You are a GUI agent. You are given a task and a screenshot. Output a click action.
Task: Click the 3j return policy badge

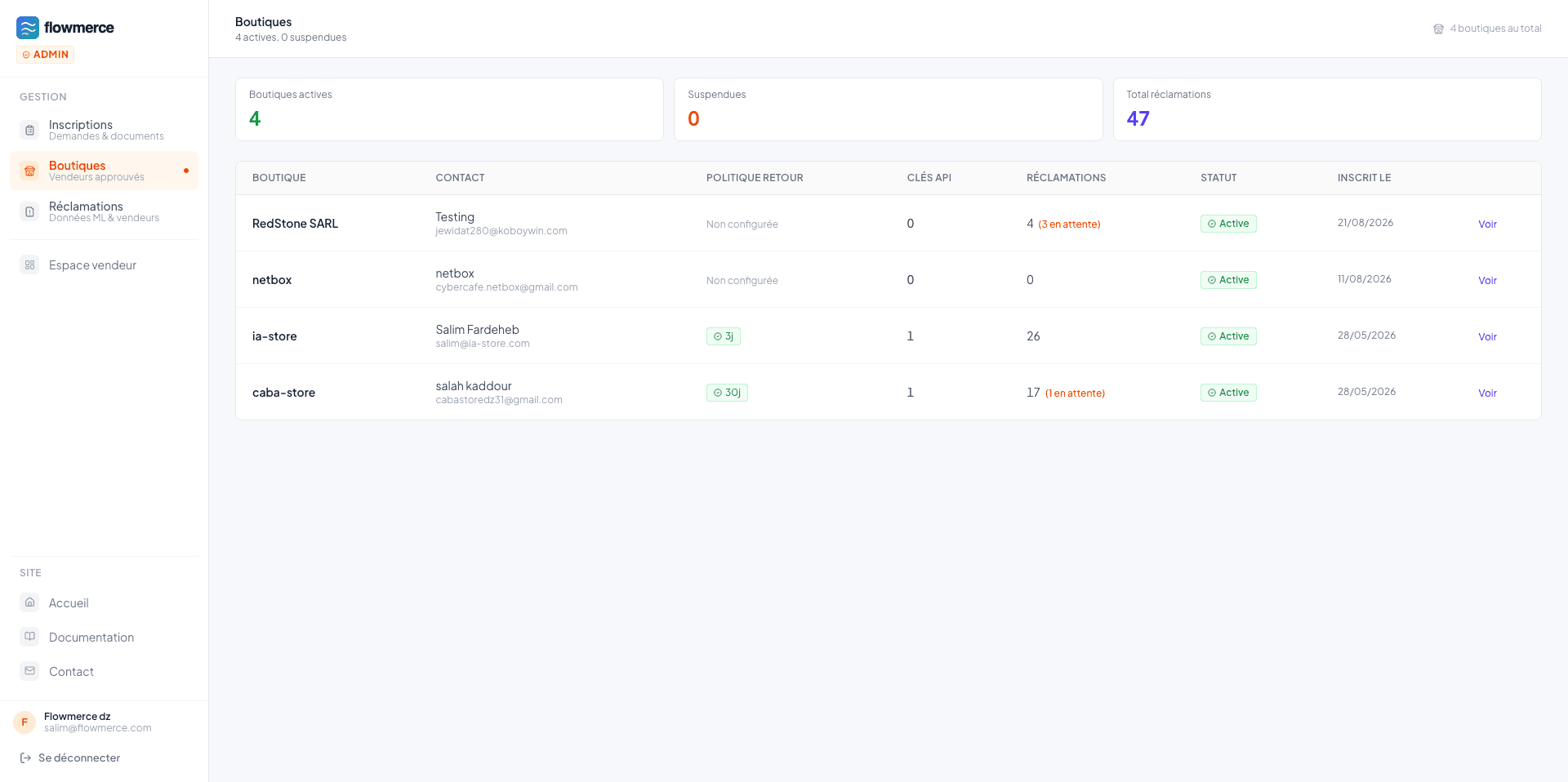724,336
